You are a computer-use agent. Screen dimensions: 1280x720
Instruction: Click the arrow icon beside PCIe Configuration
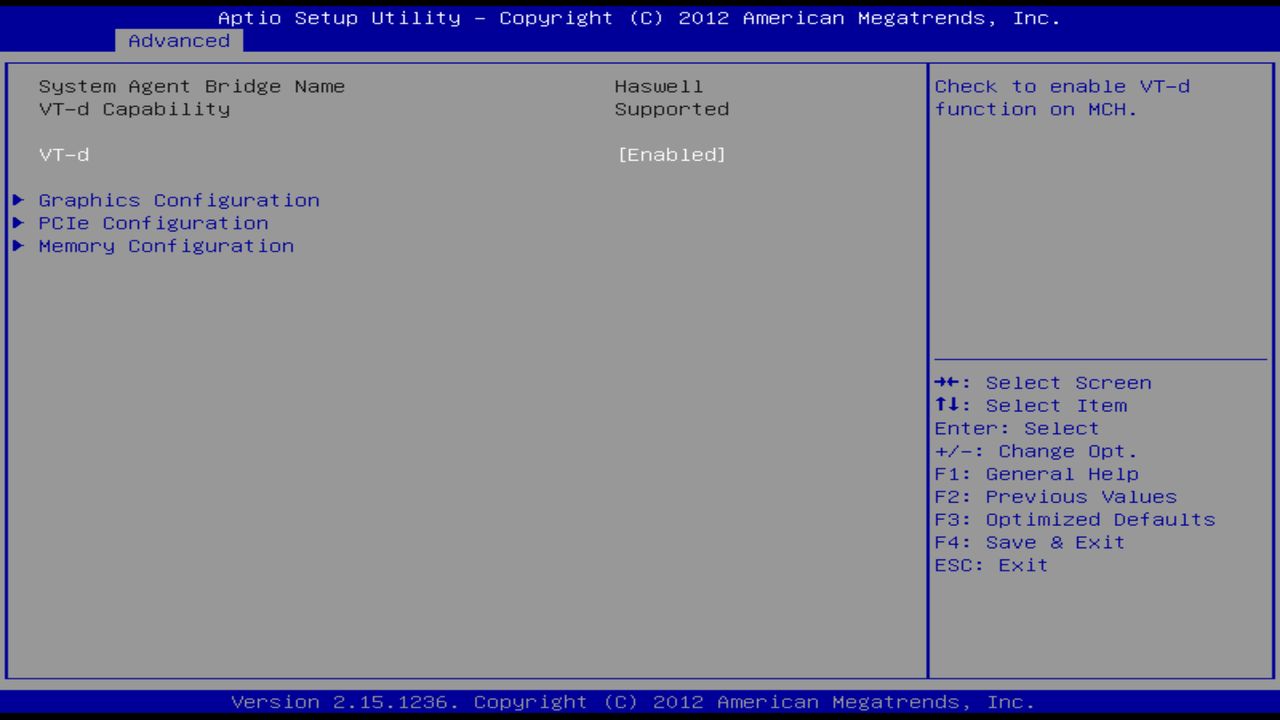coord(18,223)
